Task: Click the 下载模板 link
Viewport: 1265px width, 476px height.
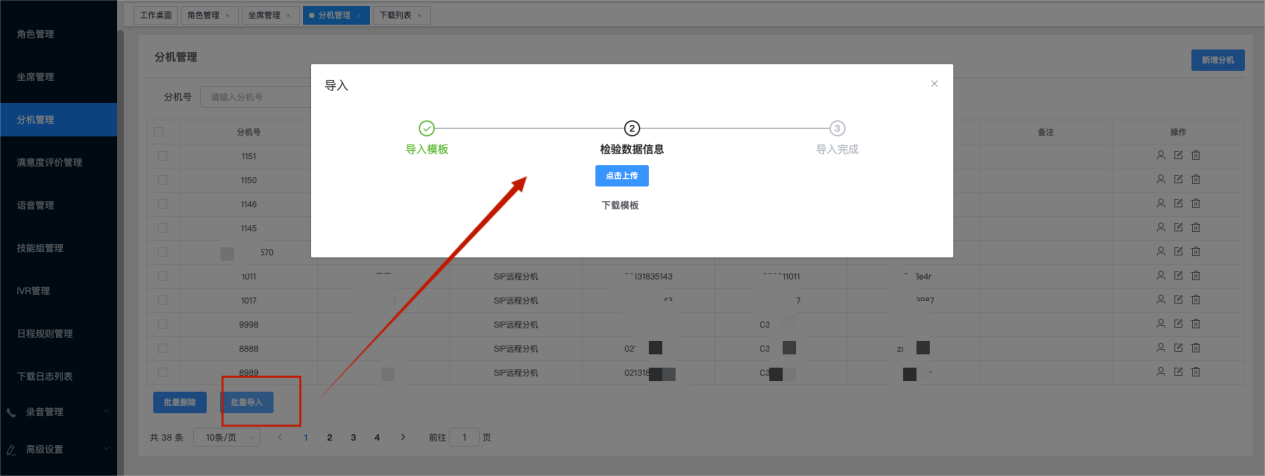Action: click(620, 205)
